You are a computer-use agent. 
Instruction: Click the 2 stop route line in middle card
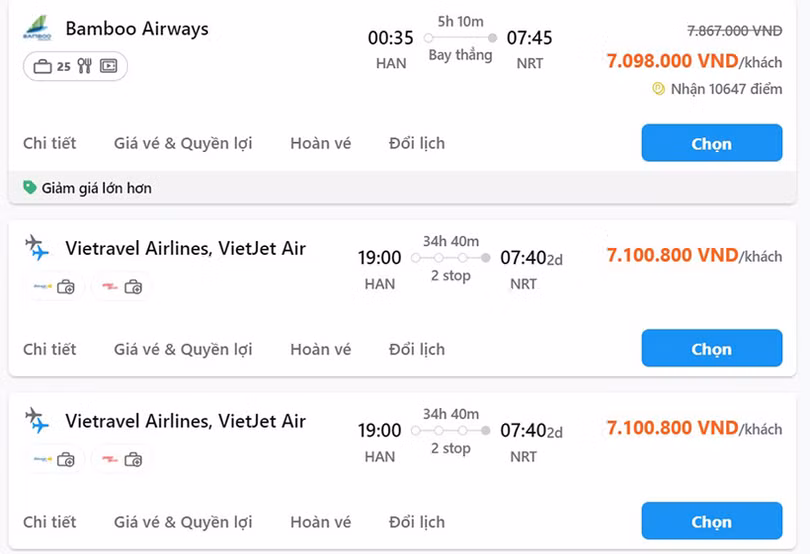tap(450, 258)
